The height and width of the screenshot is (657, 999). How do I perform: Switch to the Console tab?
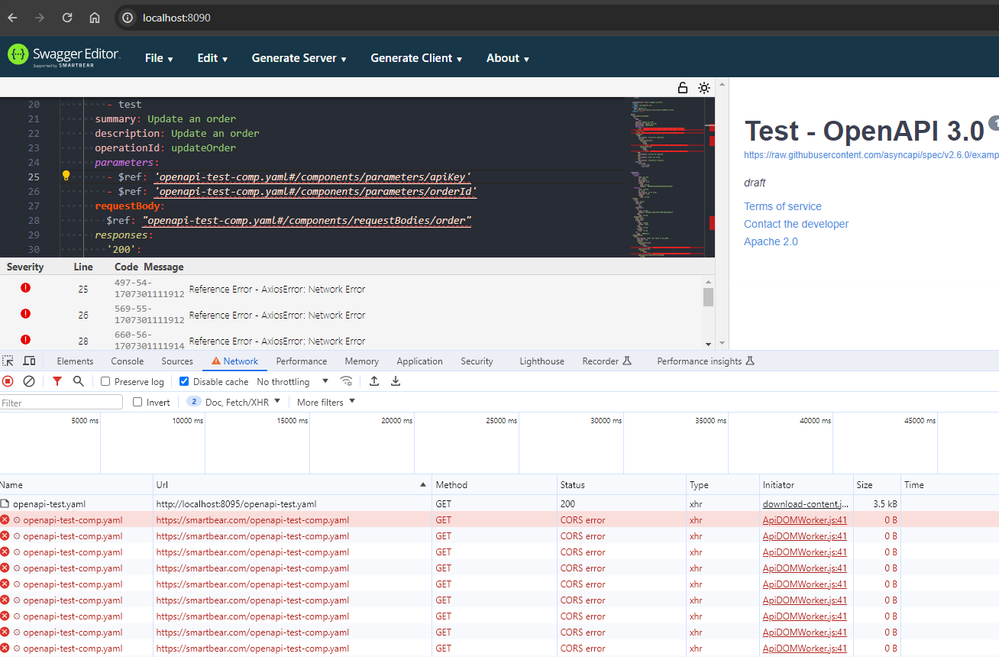pos(127,361)
